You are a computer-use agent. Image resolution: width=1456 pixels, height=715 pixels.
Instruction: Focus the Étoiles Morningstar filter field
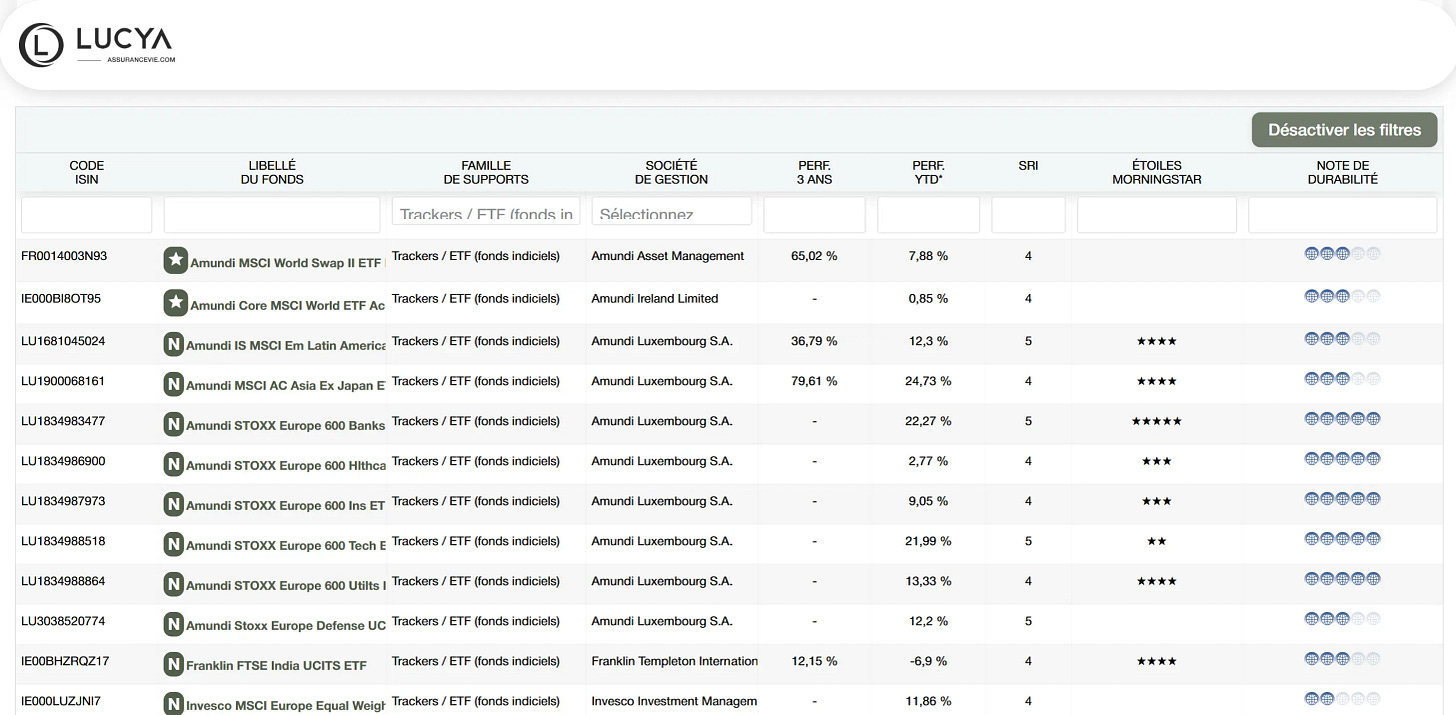[1156, 215]
